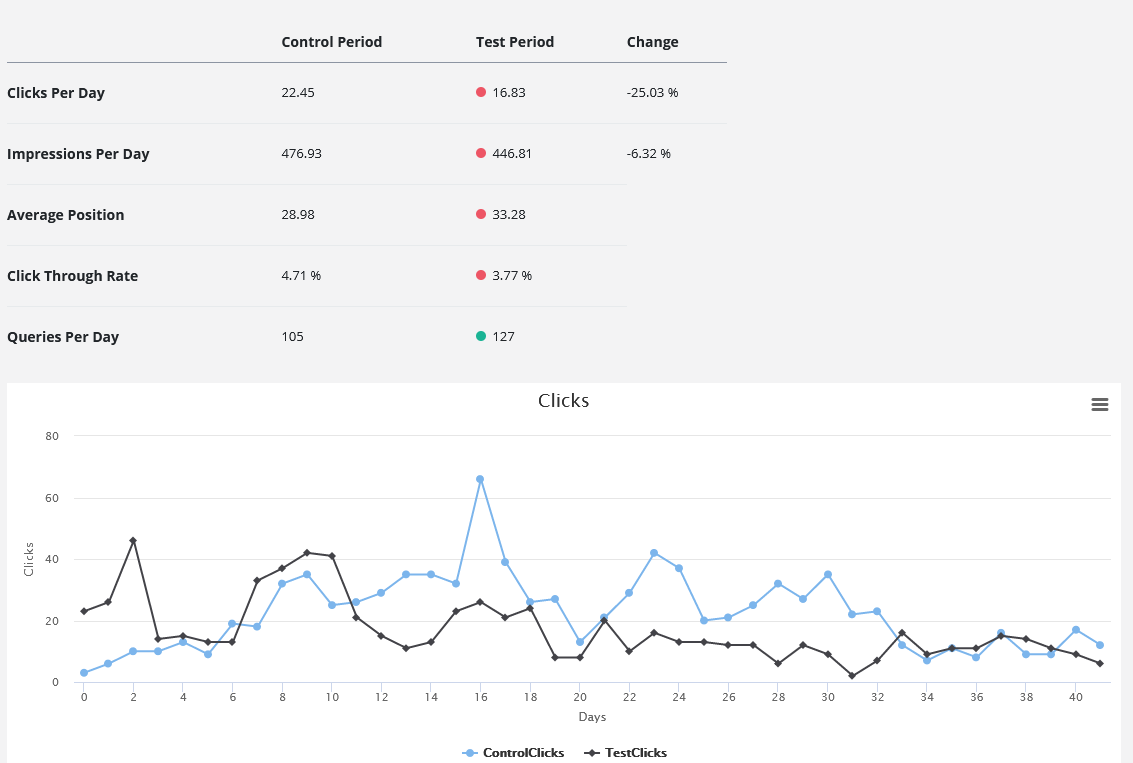Viewport: 1133px width, 763px height.
Task: Select the Change column header
Action: (652, 42)
